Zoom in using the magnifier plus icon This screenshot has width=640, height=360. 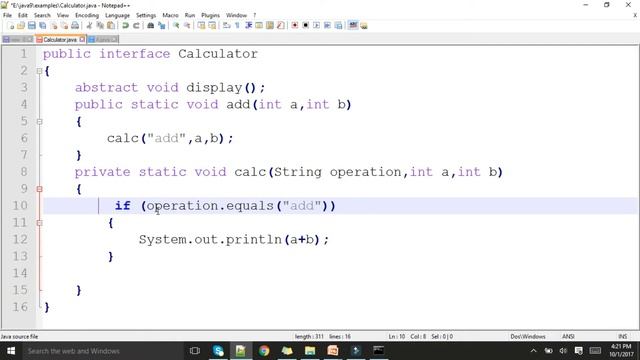click(x=176, y=26)
